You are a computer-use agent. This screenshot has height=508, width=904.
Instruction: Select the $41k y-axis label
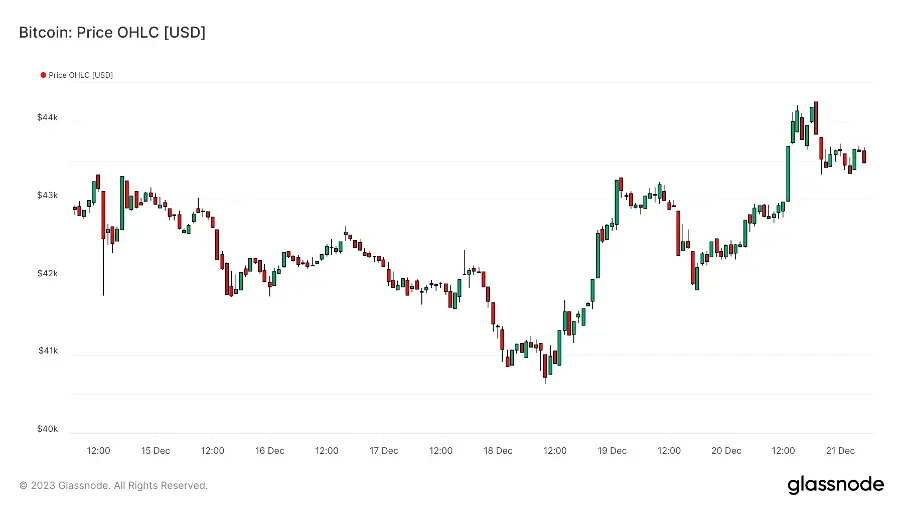(x=47, y=352)
